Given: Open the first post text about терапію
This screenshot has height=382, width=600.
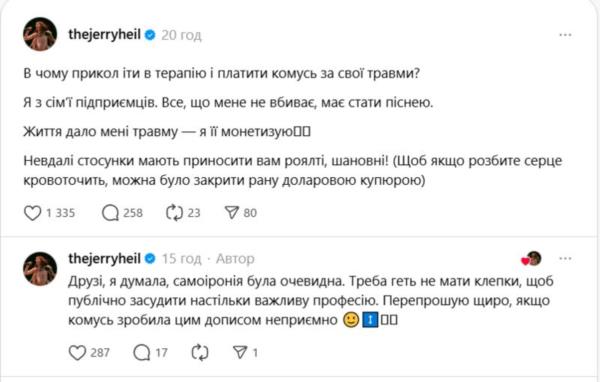Looking at the screenshot, I should coord(222,73).
